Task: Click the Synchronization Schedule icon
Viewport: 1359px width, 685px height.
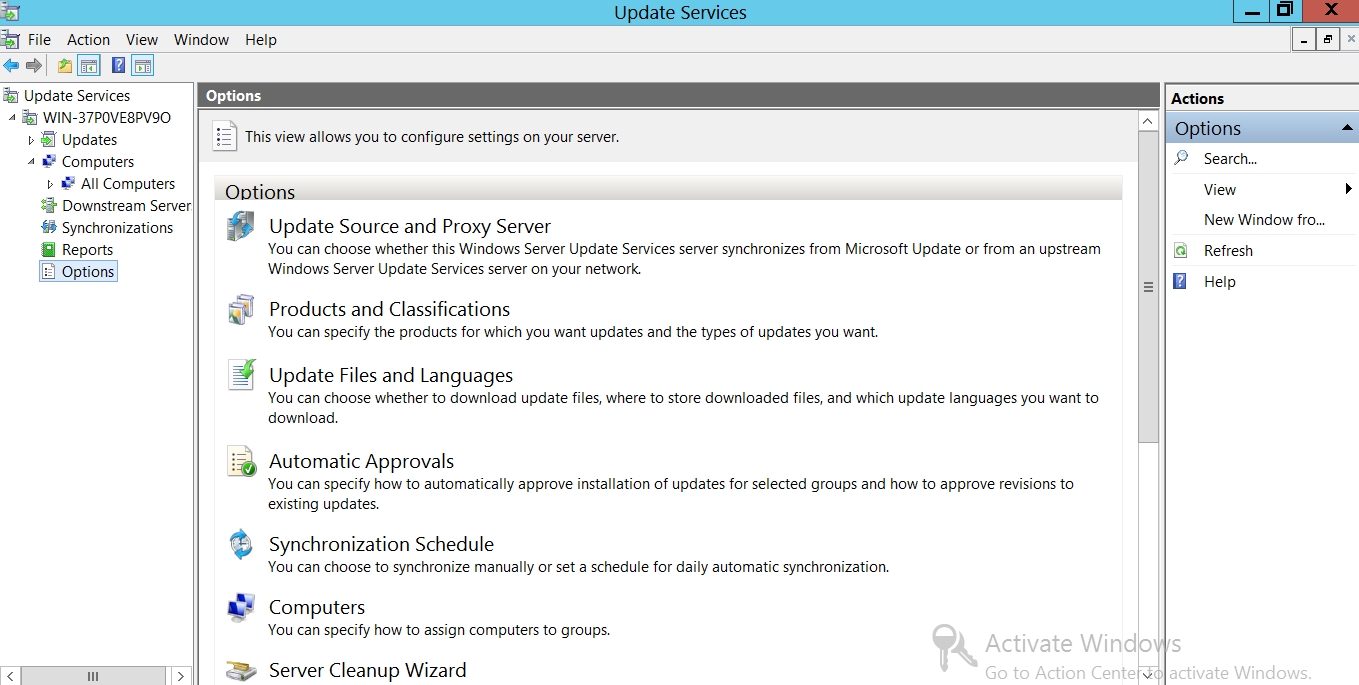Action: point(241,545)
